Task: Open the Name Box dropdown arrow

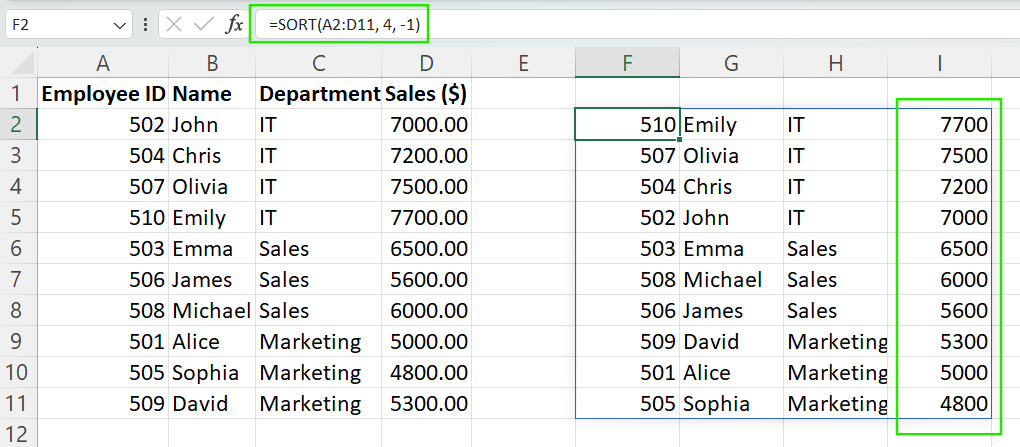Action: [x=119, y=25]
